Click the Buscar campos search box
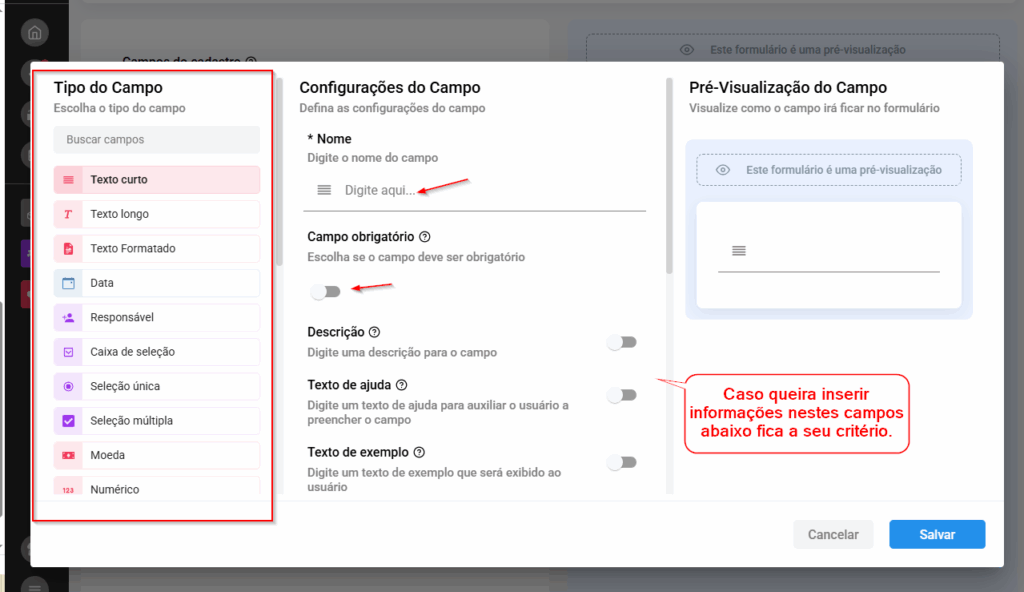 (x=157, y=140)
